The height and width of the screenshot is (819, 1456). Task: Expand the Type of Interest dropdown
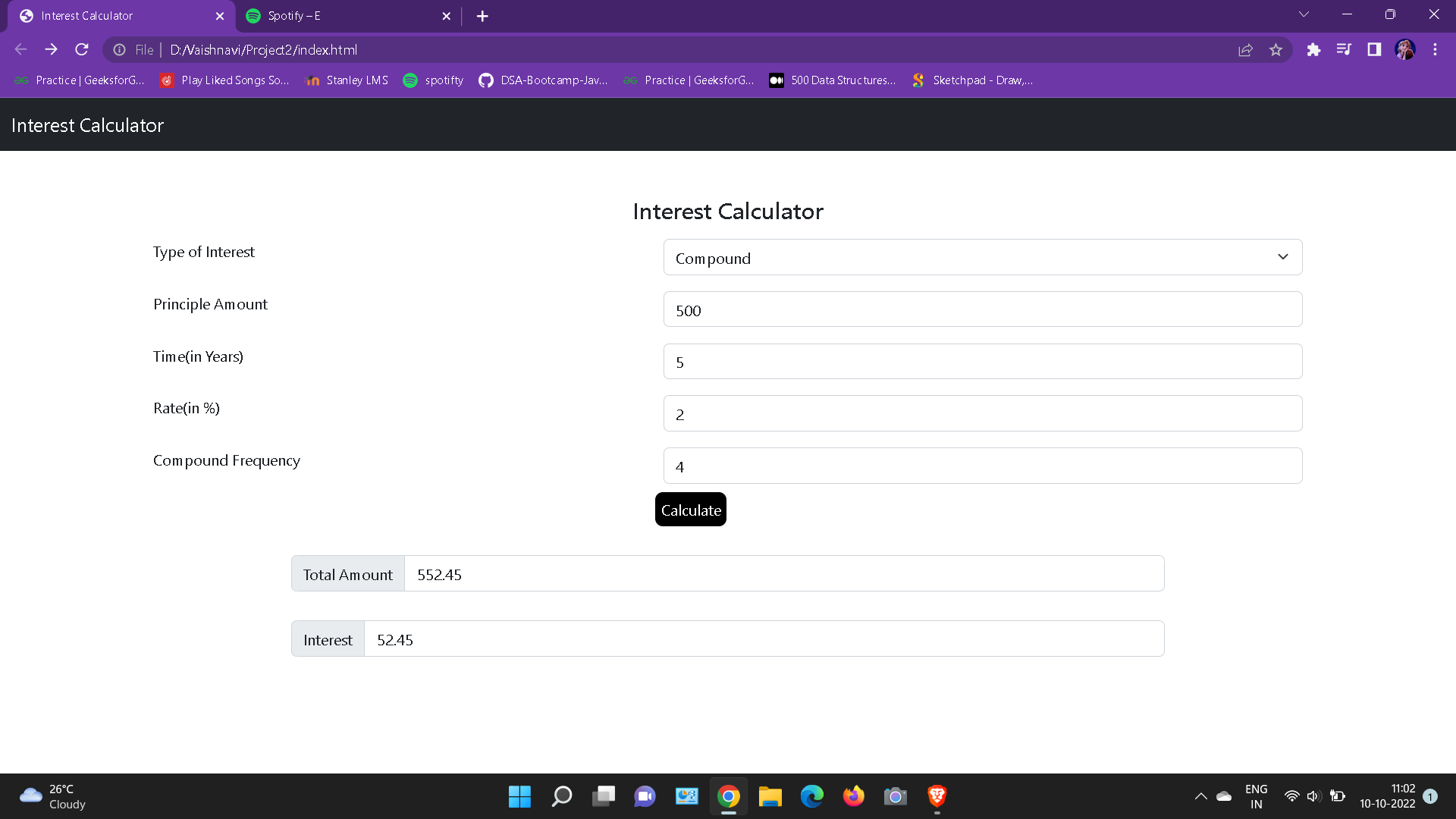[983, 258]
